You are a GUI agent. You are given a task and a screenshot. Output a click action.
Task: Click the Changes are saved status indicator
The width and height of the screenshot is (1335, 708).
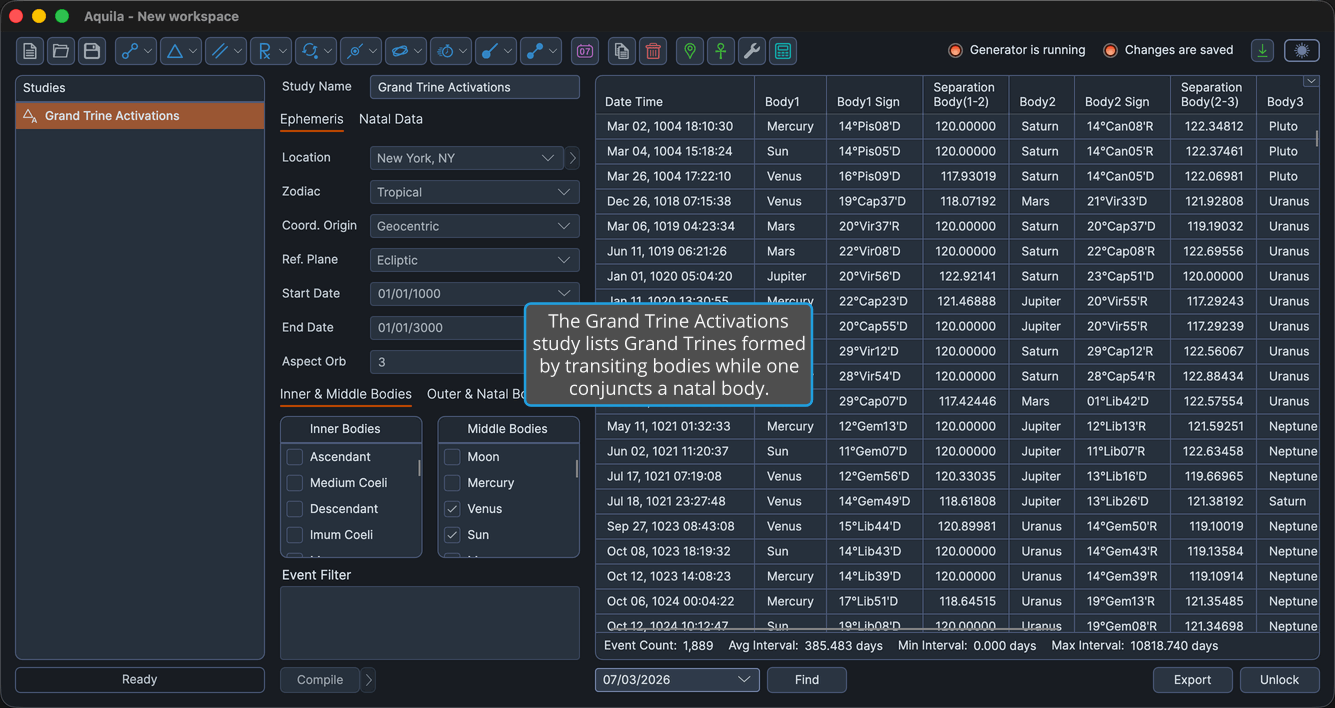click(x=1168, y=50)
